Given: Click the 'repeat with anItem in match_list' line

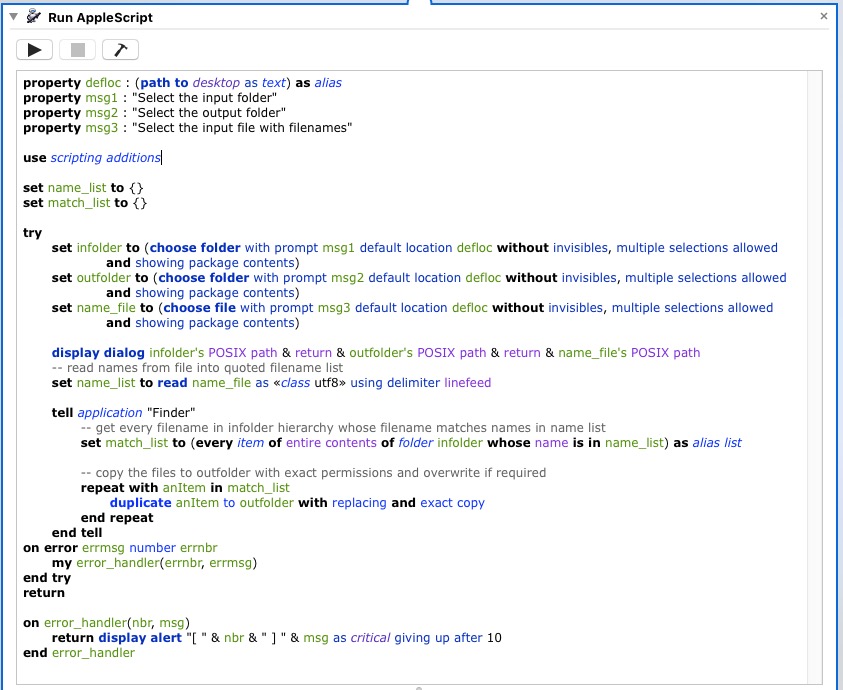Looking at the screenshot, I should coord(185,488).
